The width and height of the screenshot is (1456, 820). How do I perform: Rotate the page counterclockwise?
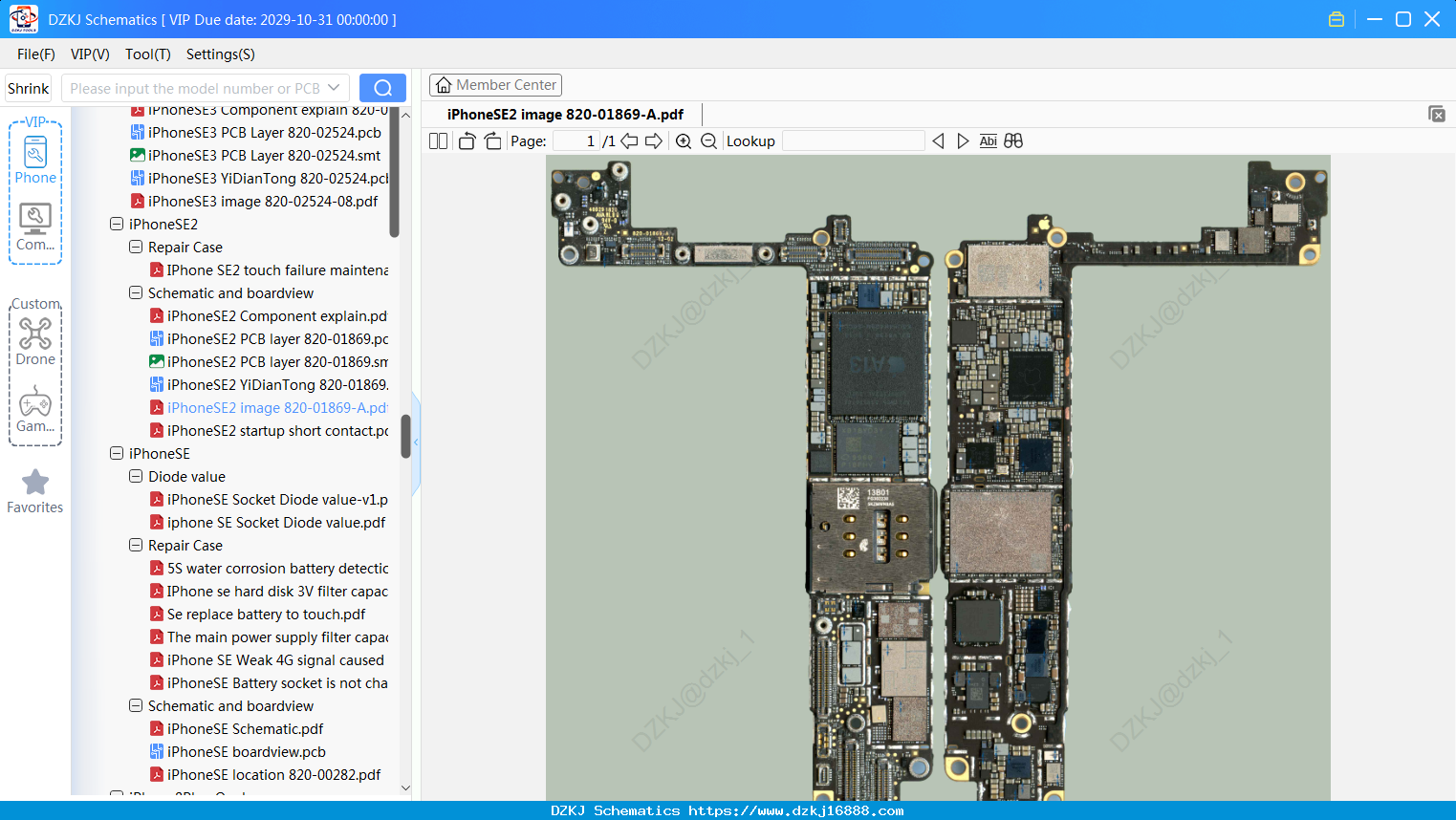pos(467,141)
